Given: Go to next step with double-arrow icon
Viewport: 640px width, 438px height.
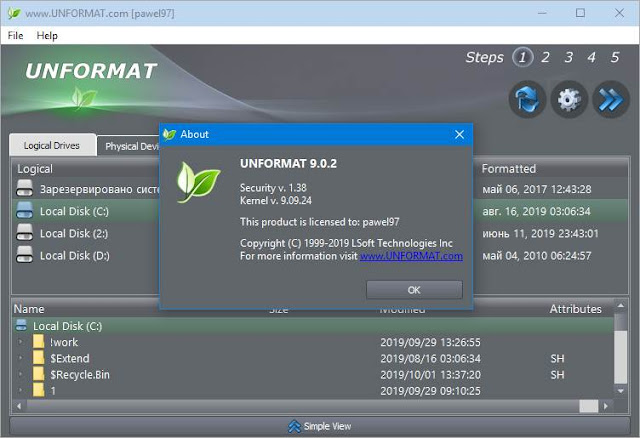Looking at the screenshot, I should pyautogui.click(x=611, y=99).
